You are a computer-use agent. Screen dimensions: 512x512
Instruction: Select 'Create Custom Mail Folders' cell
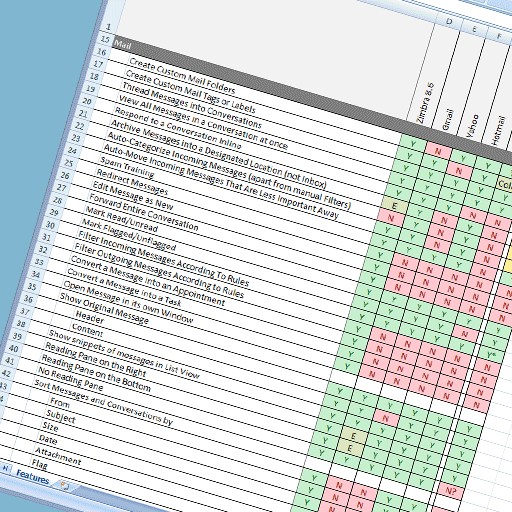[182, 75]
